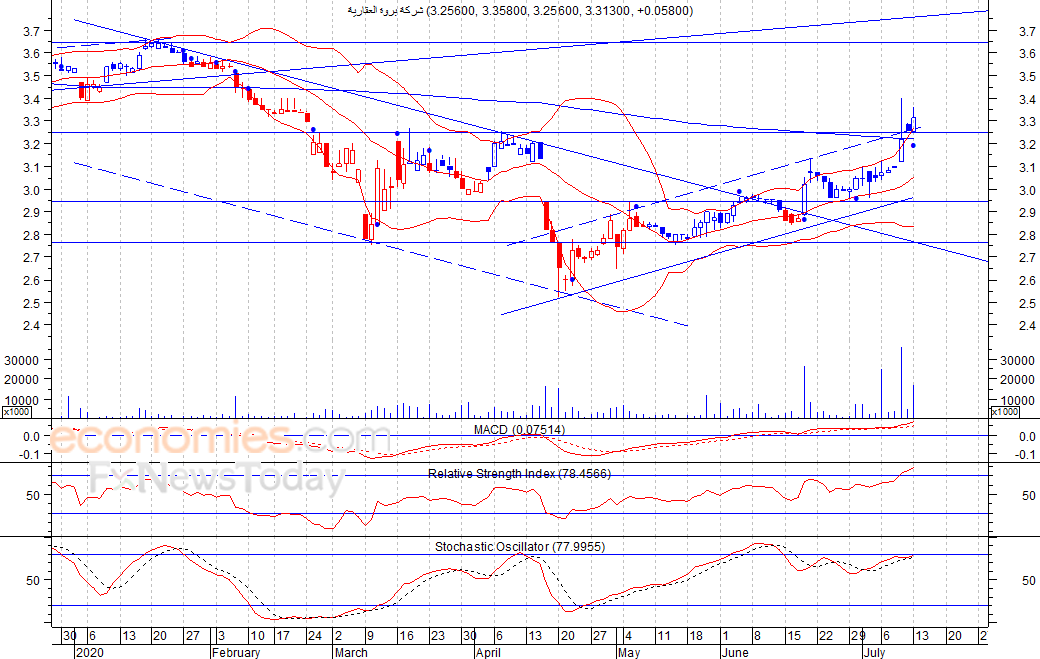Click the 3.7 price label on left axis
1040x659 pixels.
32,31
